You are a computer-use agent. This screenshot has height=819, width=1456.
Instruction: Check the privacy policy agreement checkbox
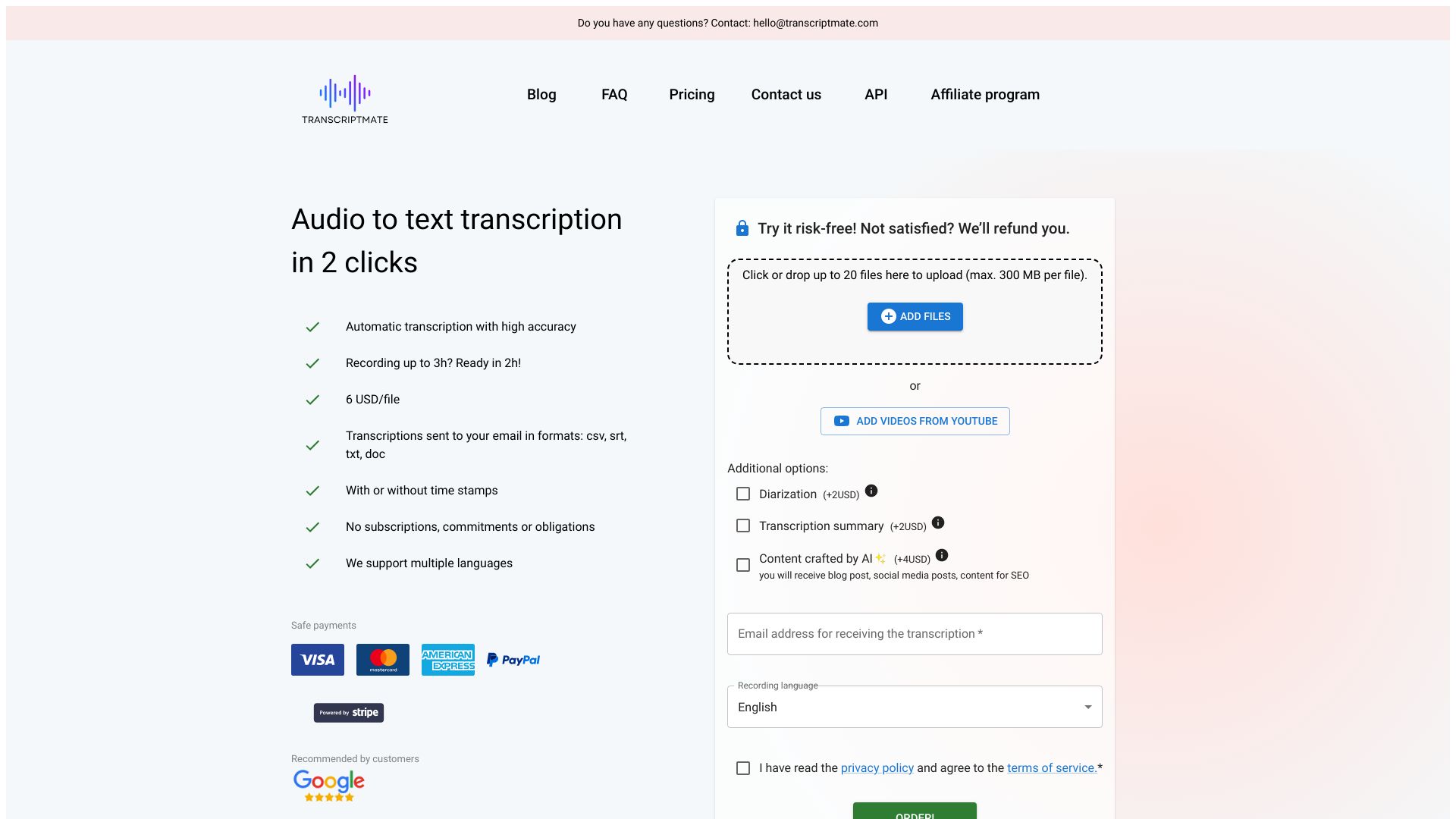[x=743, y=768]
